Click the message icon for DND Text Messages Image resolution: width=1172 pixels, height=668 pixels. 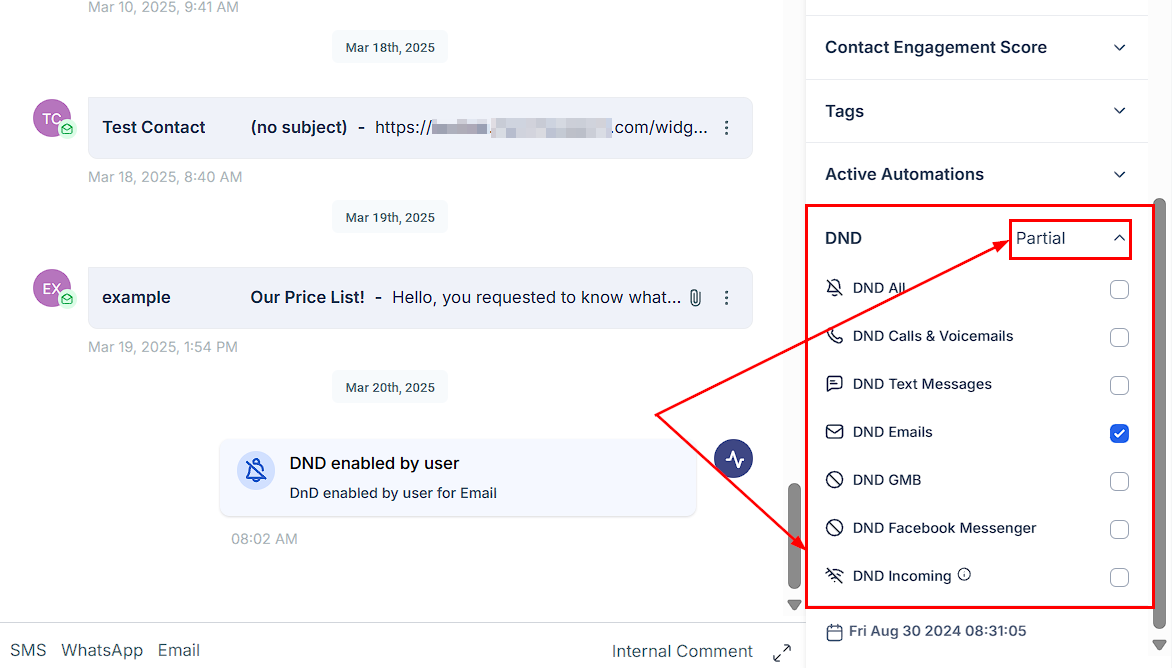pyautogui.click(x=834, y=384)
